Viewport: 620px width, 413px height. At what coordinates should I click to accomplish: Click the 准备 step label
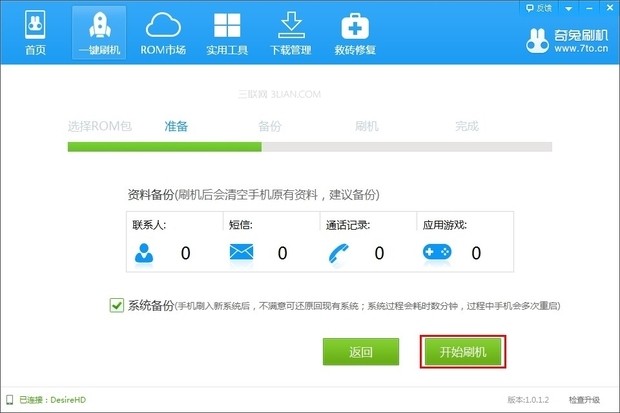pos(176,126)
